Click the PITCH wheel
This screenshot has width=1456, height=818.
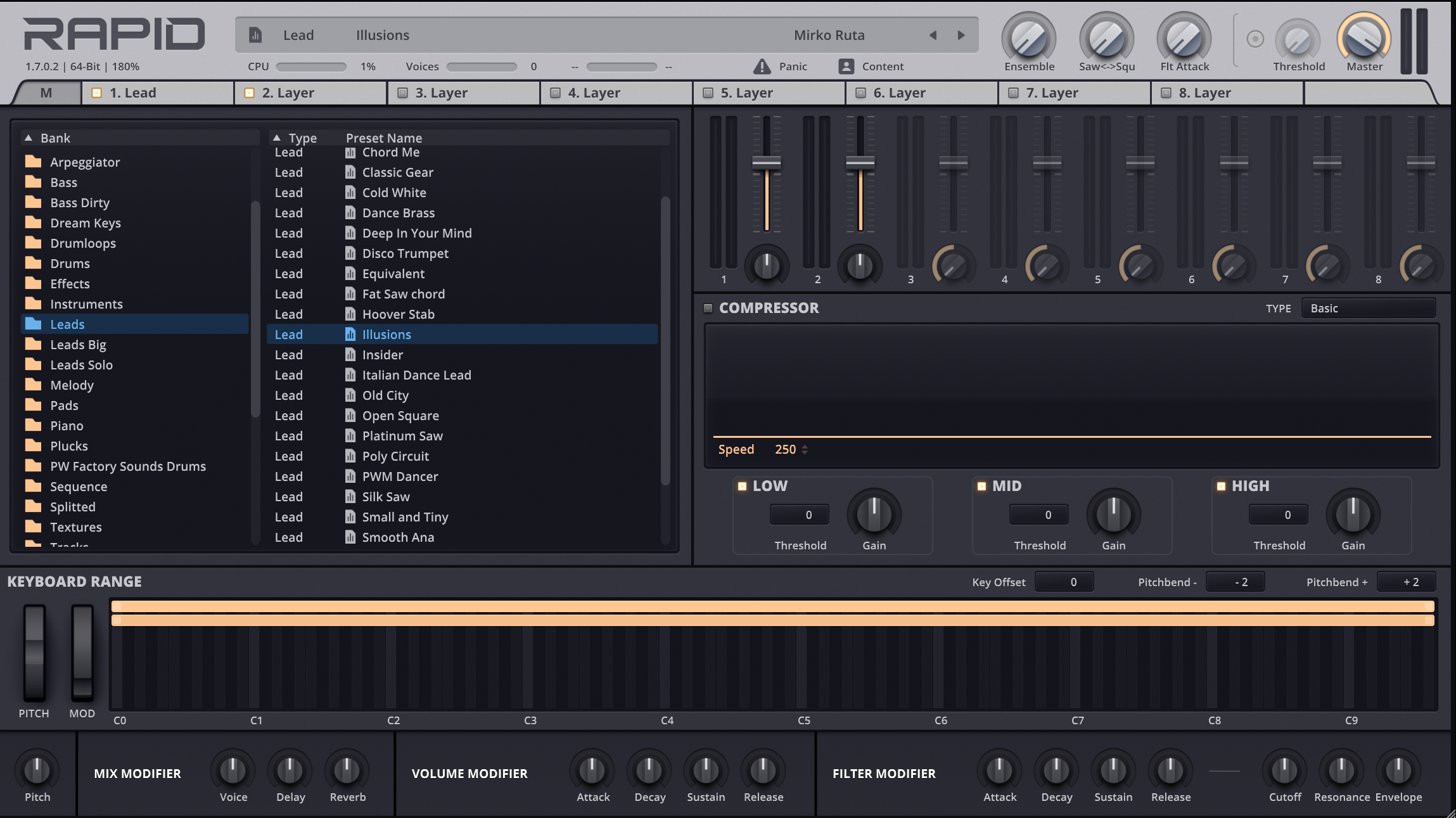tap(34, 652)
